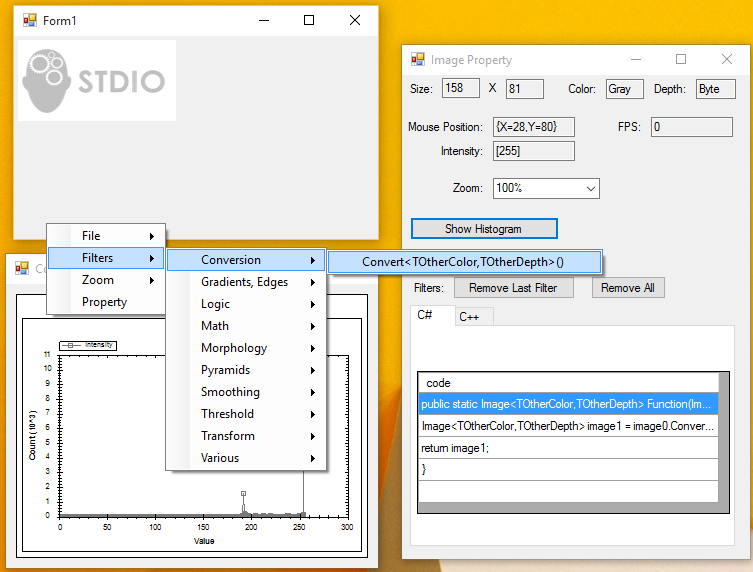Open the Threshold filter submenu
This screenshot has width=753, height=572.
246,414
